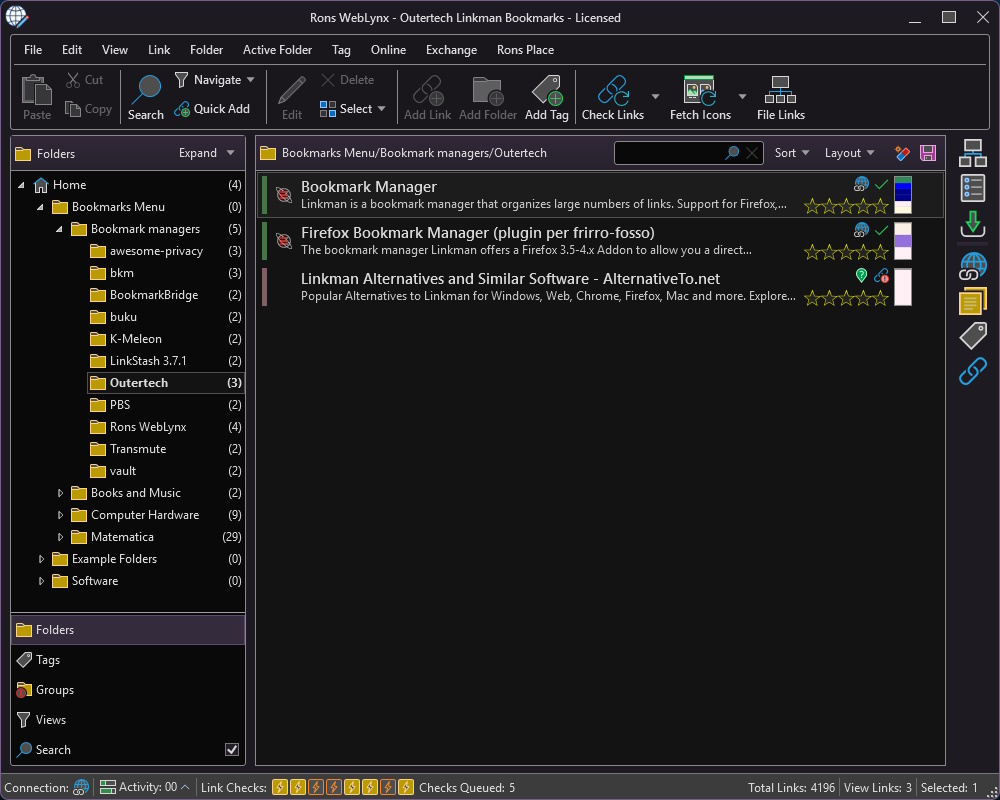
Task: Click the Quick Add button
Action: pyautogui.click(x=212, y=109)
